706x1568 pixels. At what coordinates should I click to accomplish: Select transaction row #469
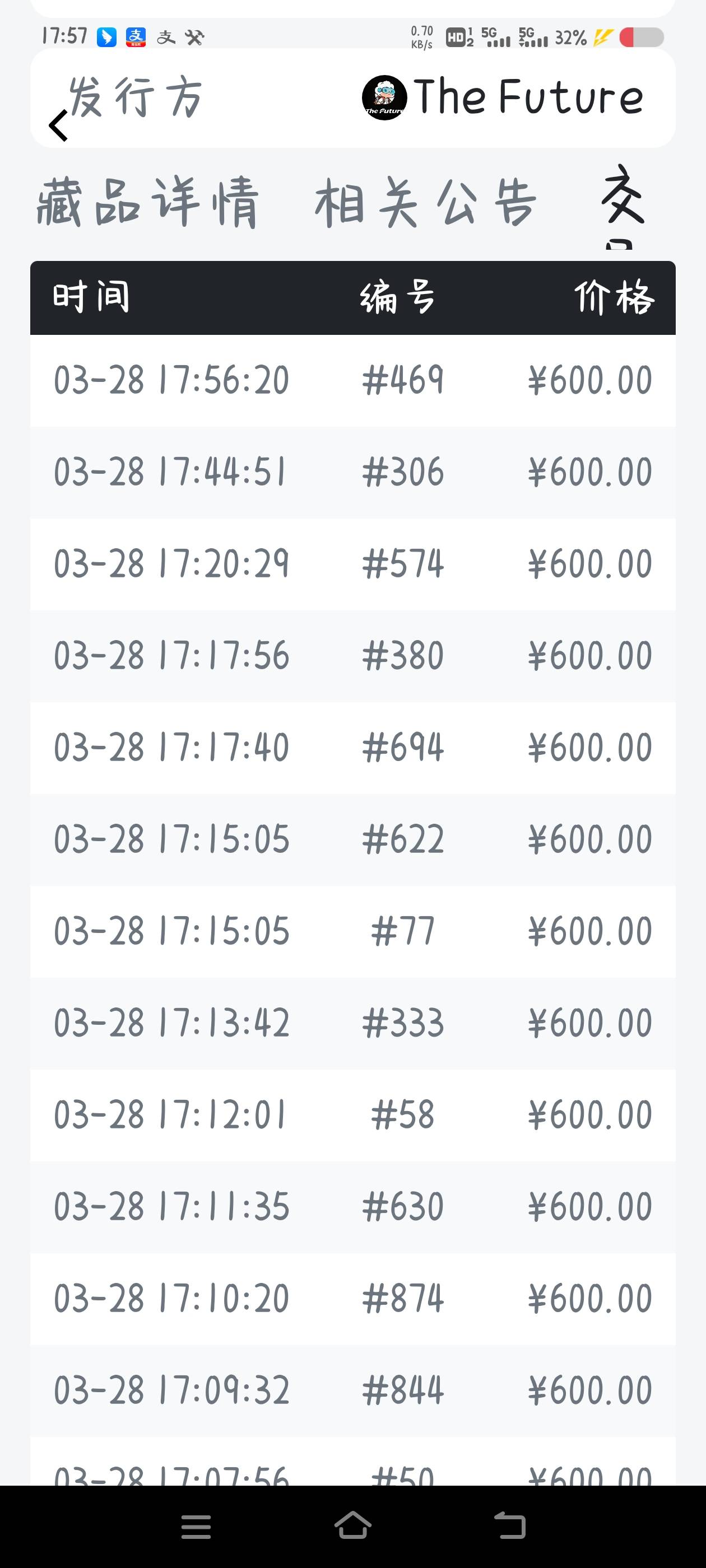(x=352, y=380)
